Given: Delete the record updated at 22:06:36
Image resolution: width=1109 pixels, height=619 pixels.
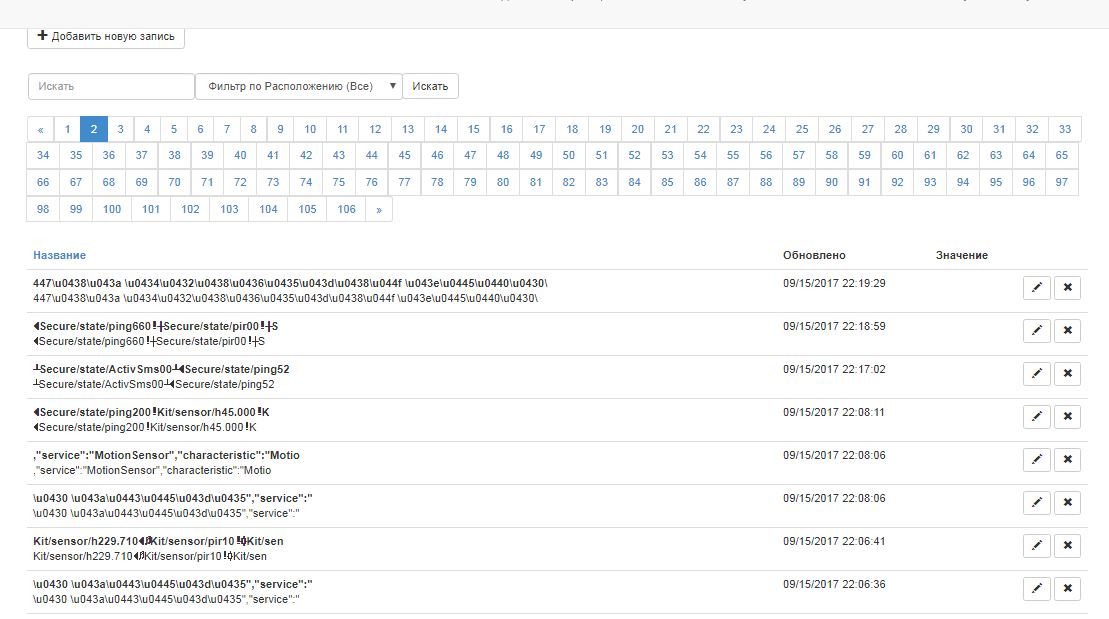Looking at the screenshot, I should (1067, 589).
